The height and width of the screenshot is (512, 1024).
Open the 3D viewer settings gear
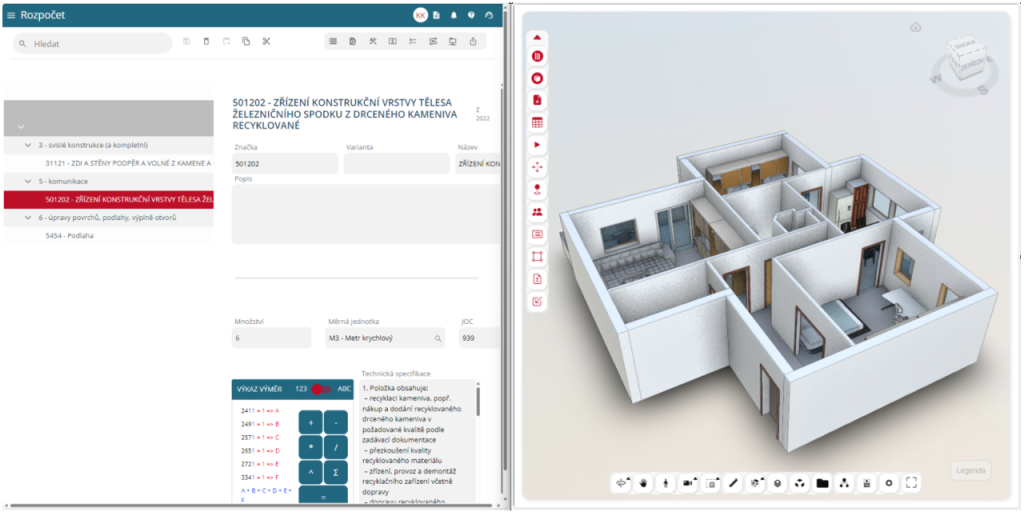click(888, 483)
